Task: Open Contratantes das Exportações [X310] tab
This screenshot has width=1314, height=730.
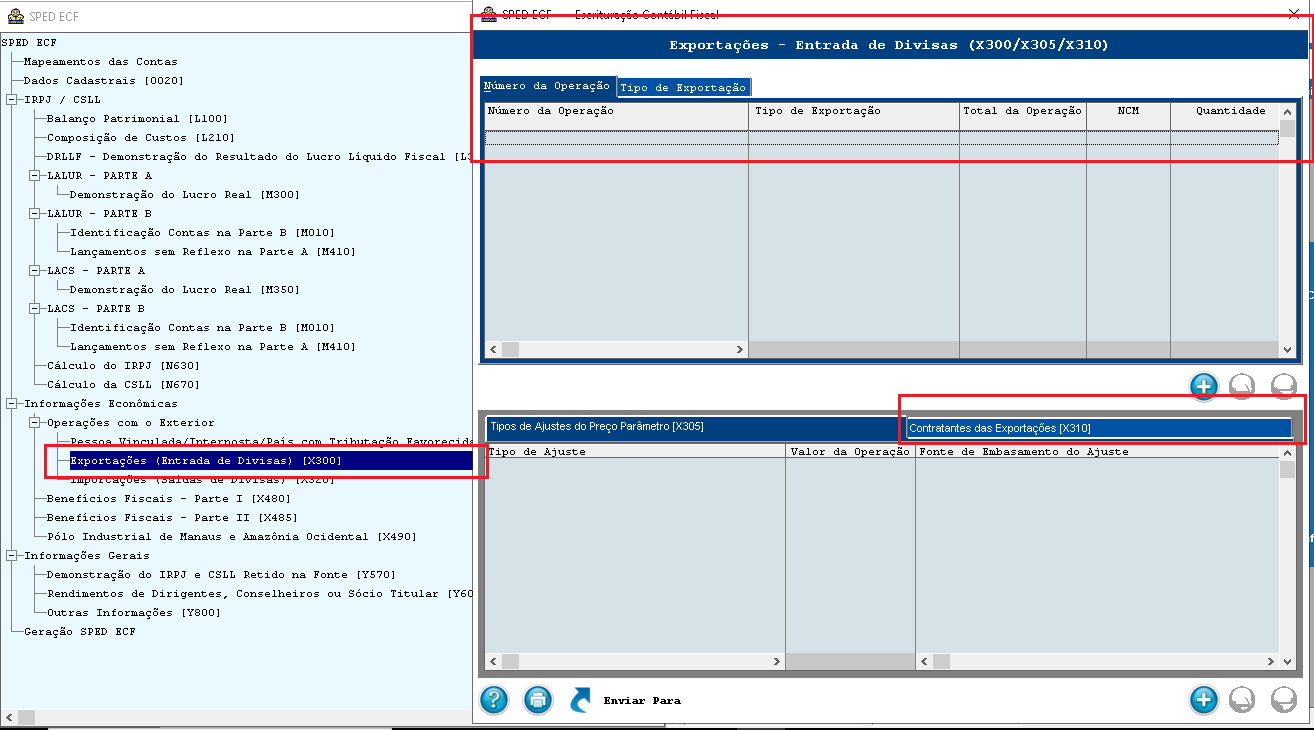Action: point(1098,428)
